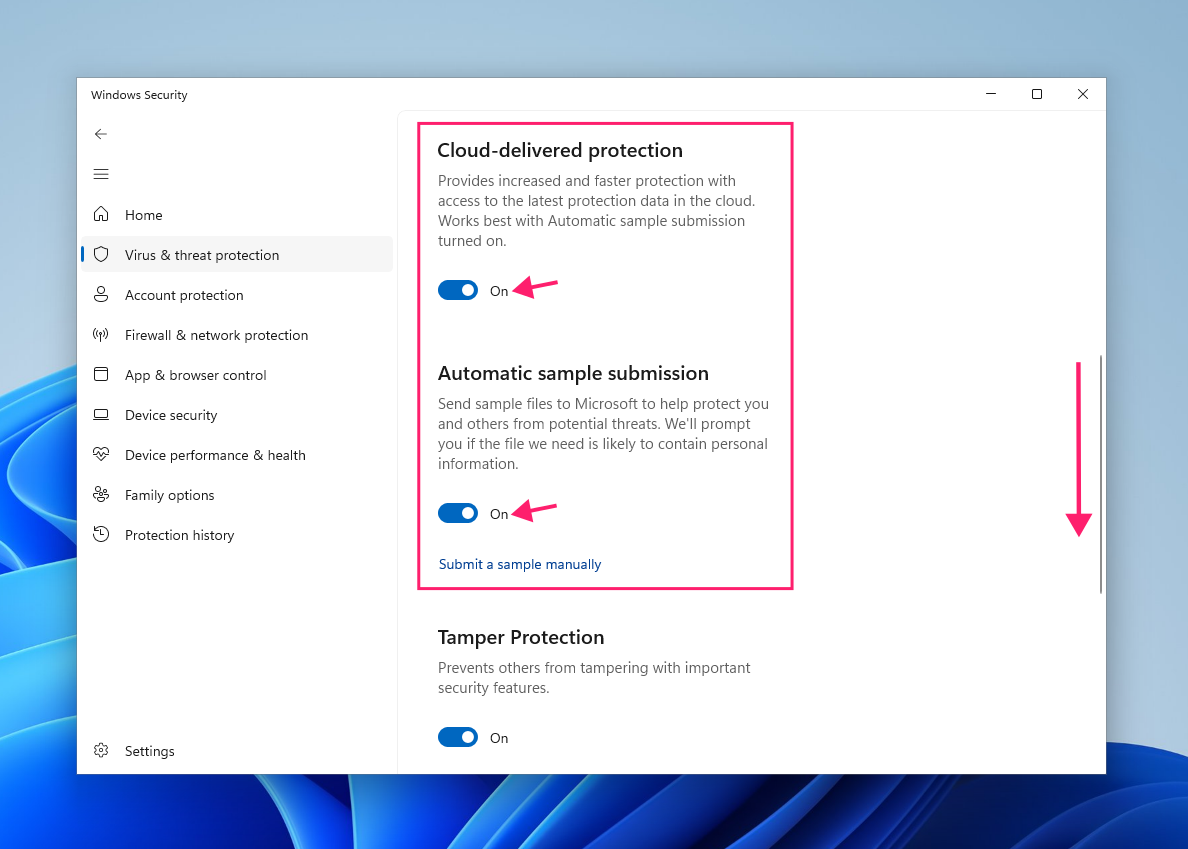Click the laptop icon for Device security
Viewport: 1188px width, 849px height.
click(x=101, y=414)
